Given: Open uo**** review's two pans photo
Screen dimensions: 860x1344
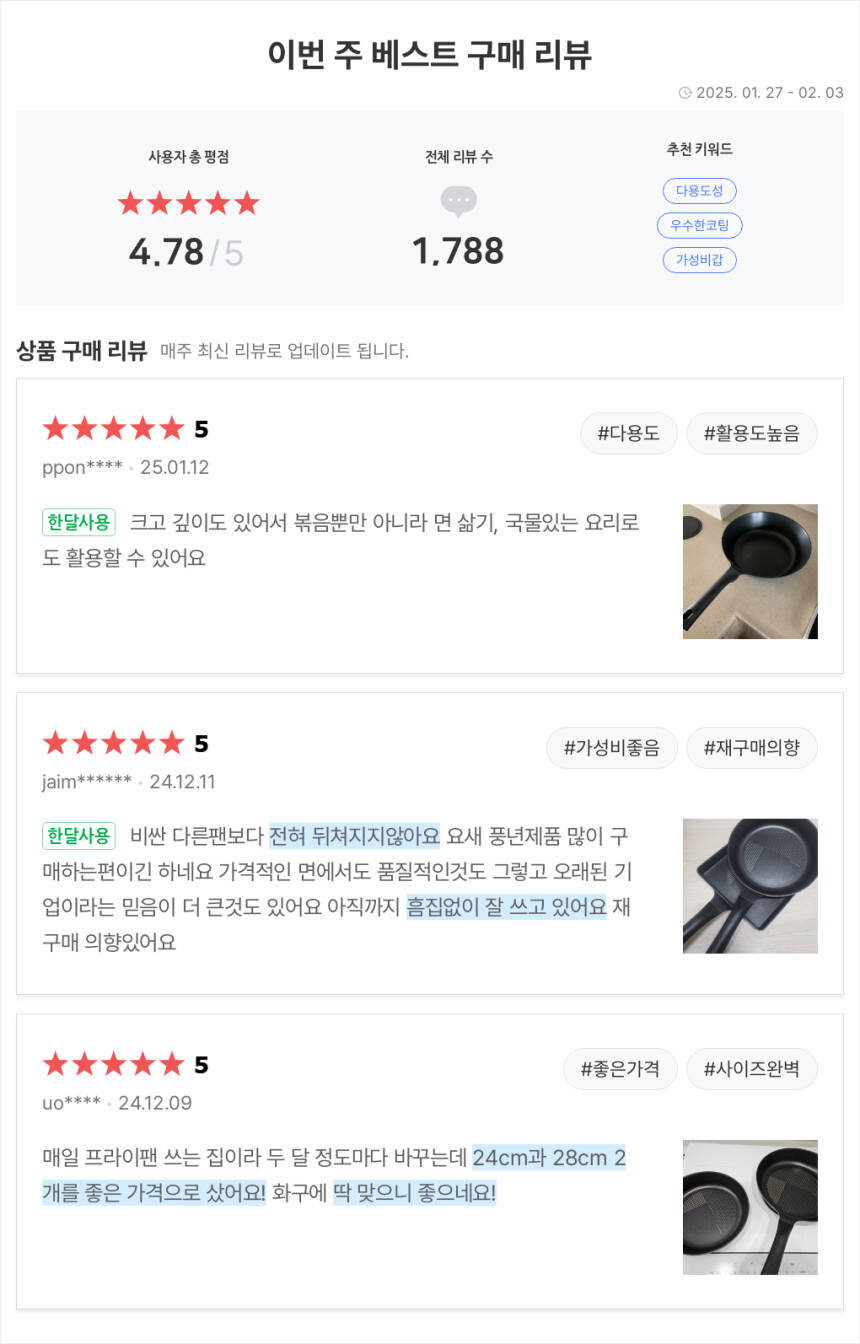Looking at the screenshot, I should tap(750, 1207).
